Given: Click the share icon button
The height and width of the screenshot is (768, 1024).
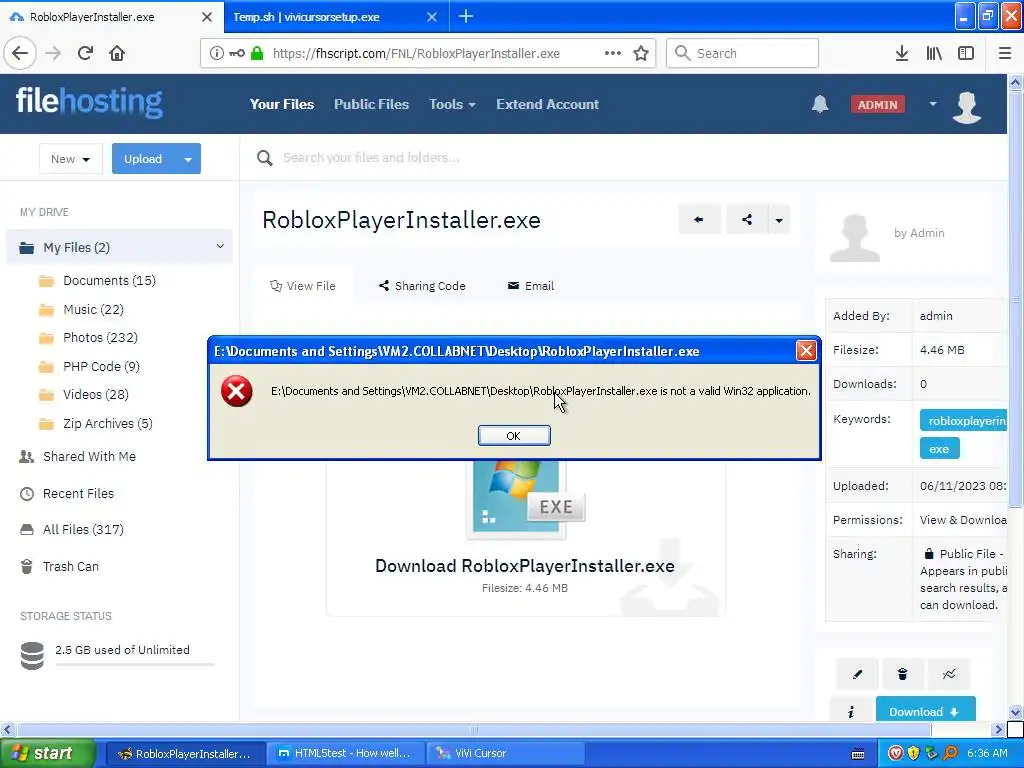Looking at the screenshot, I should [x=747, y=219].
